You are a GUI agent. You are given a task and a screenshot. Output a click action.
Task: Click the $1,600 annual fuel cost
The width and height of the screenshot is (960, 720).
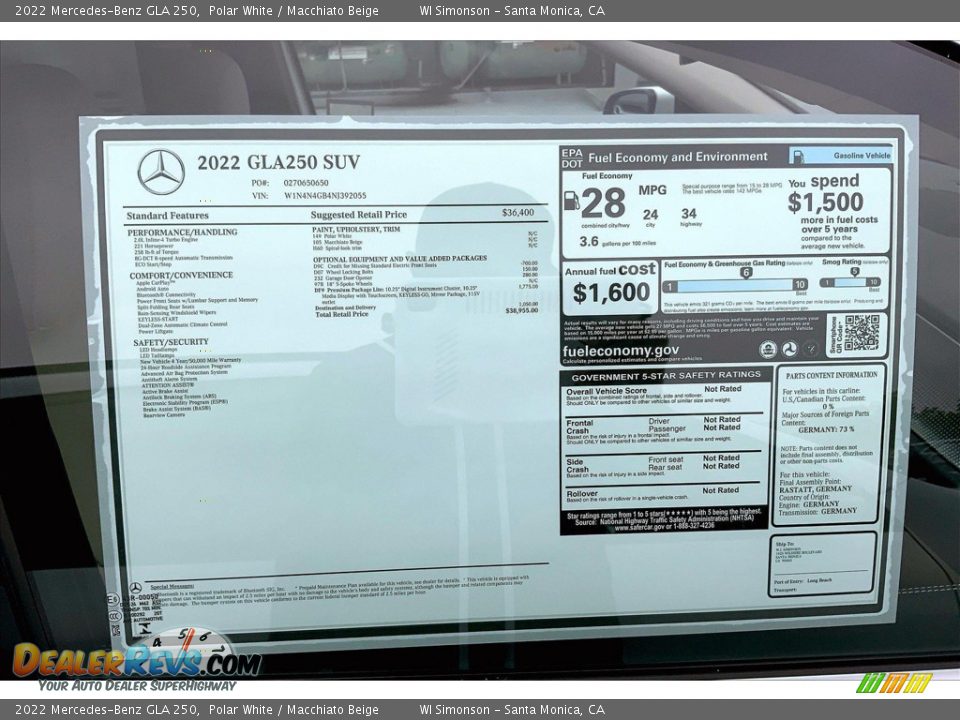[x=611, y=293]
